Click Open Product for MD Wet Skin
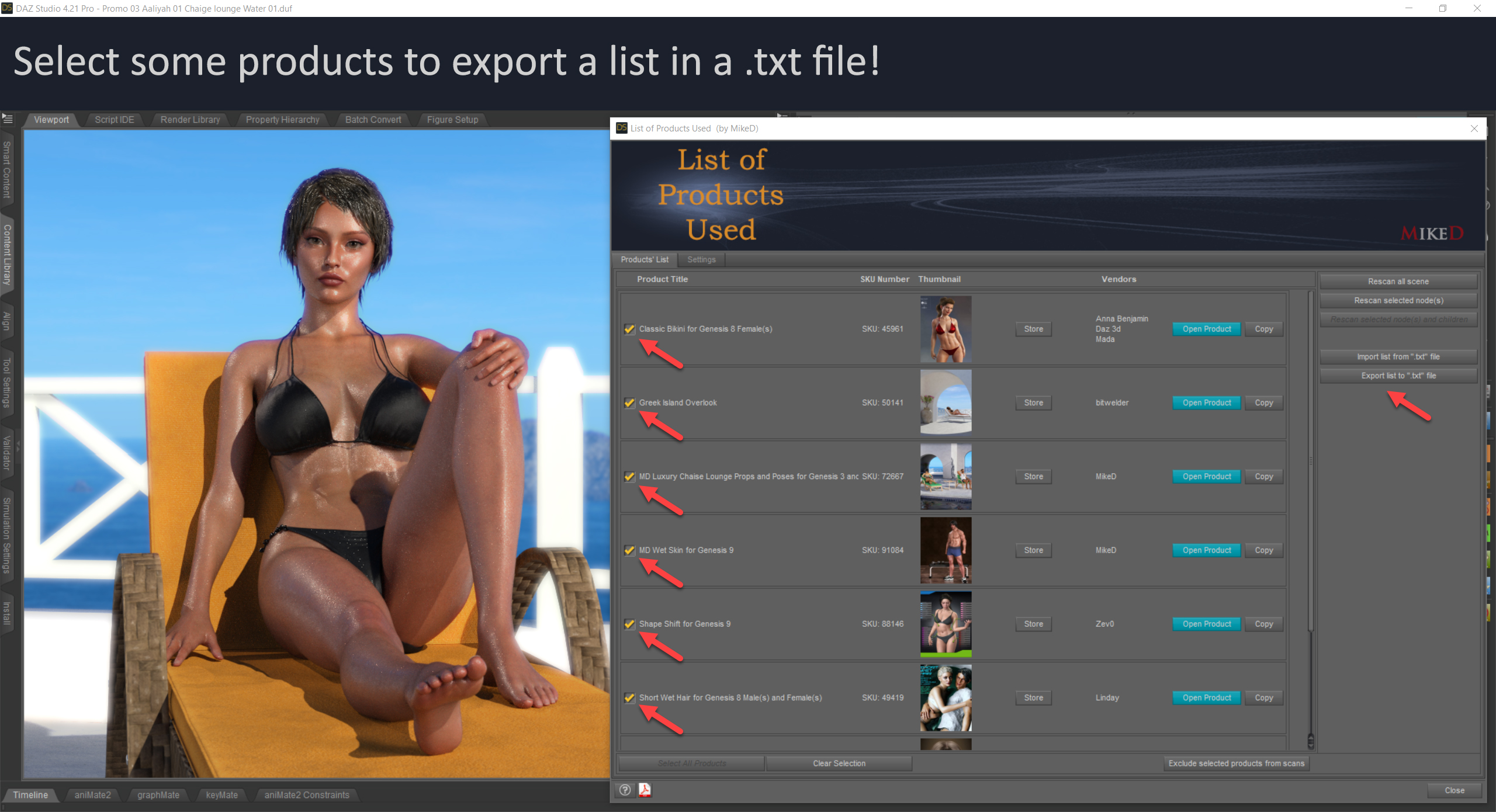This screenshot has width=1496, height=812. [1207, 550]
